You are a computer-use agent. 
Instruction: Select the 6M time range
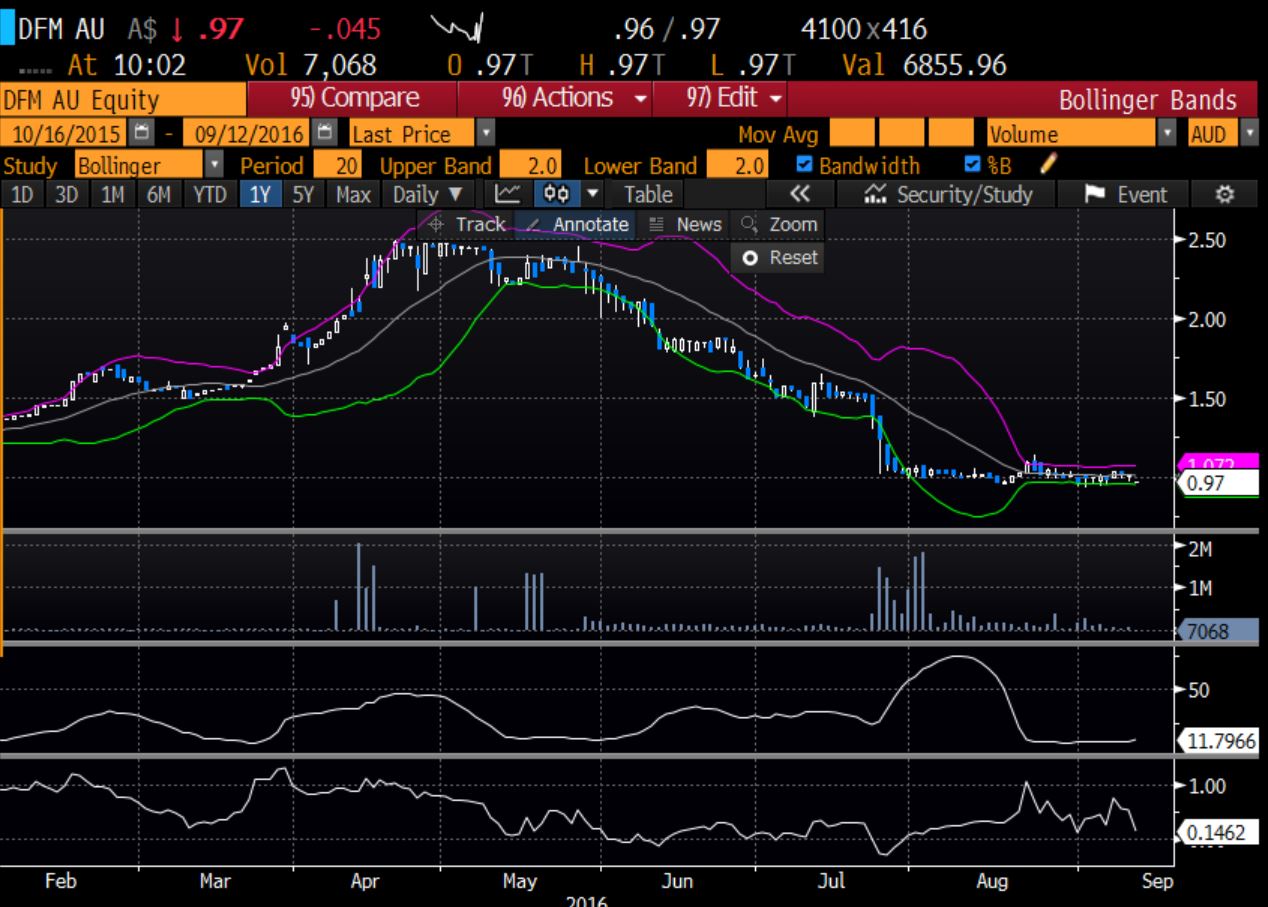(x=159, y=194)
